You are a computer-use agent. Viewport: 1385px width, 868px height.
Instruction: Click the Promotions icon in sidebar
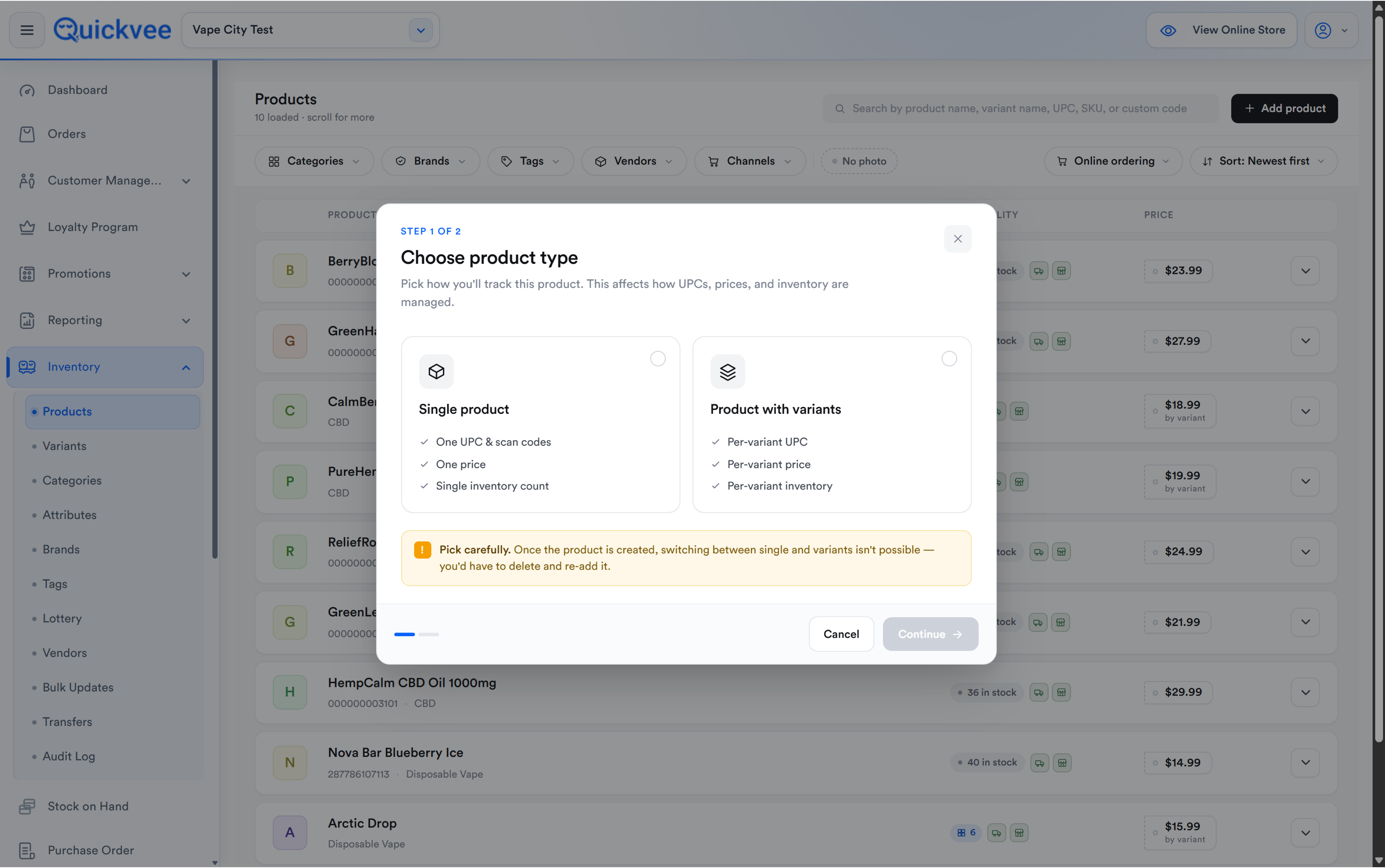[x=27, y=274]
